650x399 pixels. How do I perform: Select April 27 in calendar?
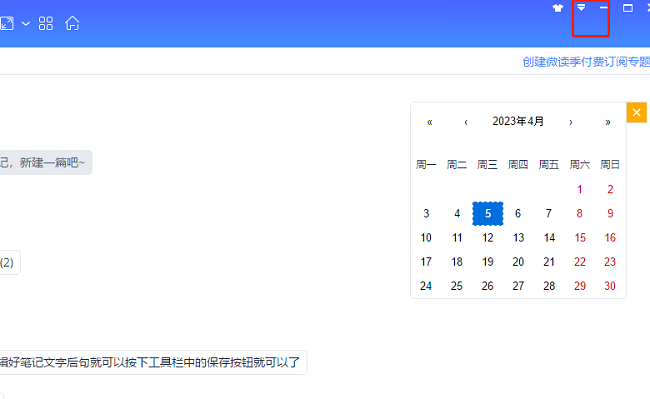coord(518,286)
